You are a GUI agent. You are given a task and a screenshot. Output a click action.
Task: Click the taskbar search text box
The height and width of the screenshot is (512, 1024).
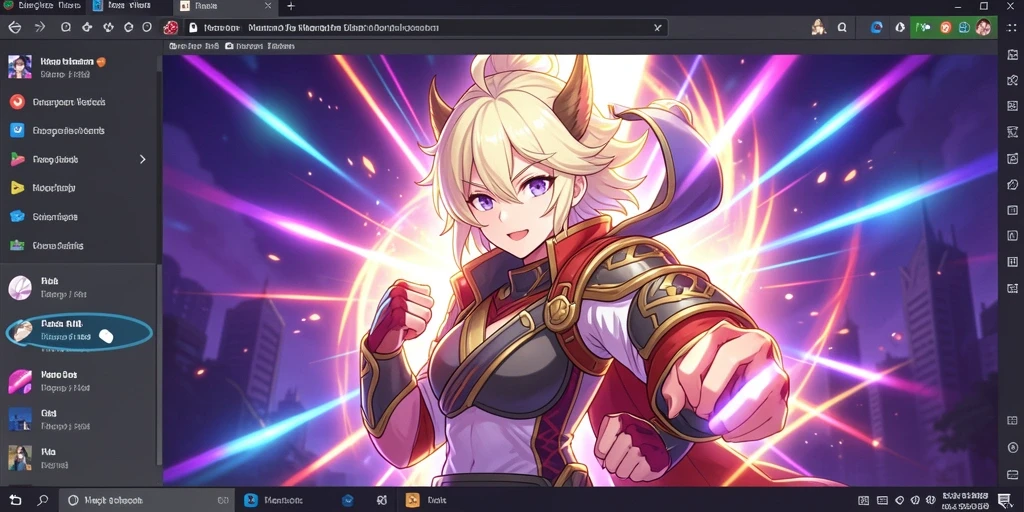(x=148, y=500)
